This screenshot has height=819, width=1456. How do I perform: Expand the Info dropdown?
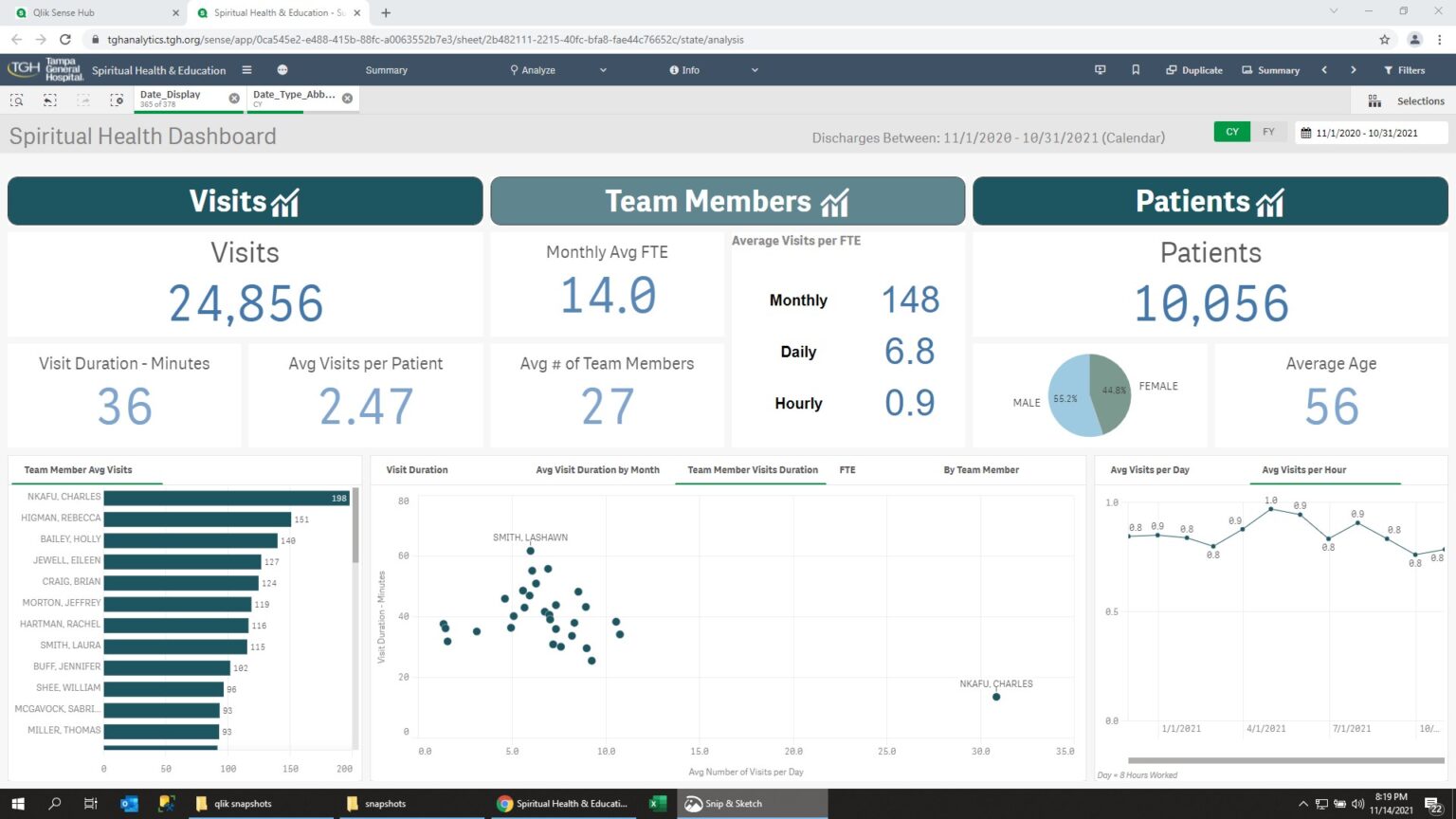754,69
